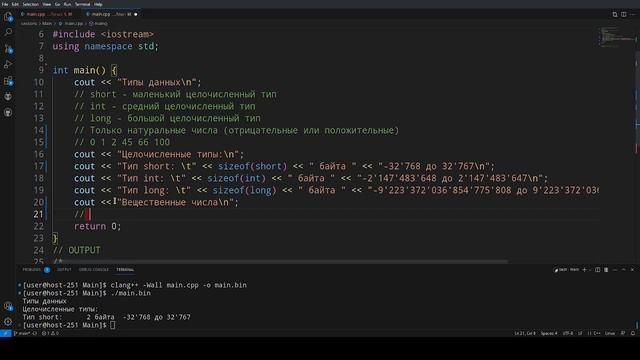The height and width of the screenshot is (360, 640).
Task: Click line number 21 in the gutter
Action: (x=38, y=214)
